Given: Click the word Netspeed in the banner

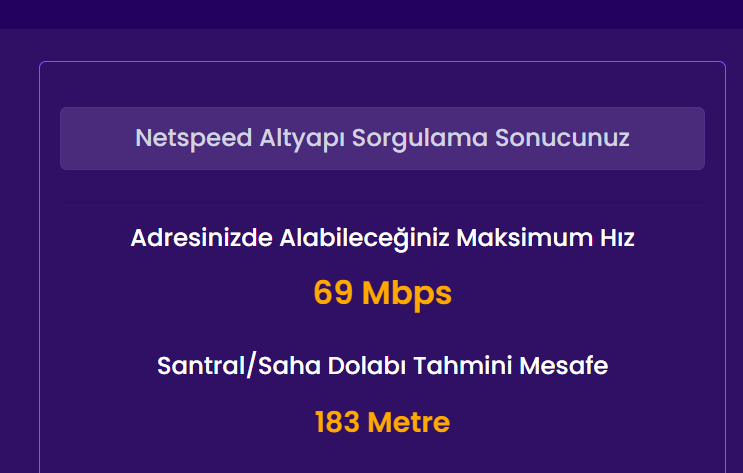Looking at the screenshot, I should 179,138.
